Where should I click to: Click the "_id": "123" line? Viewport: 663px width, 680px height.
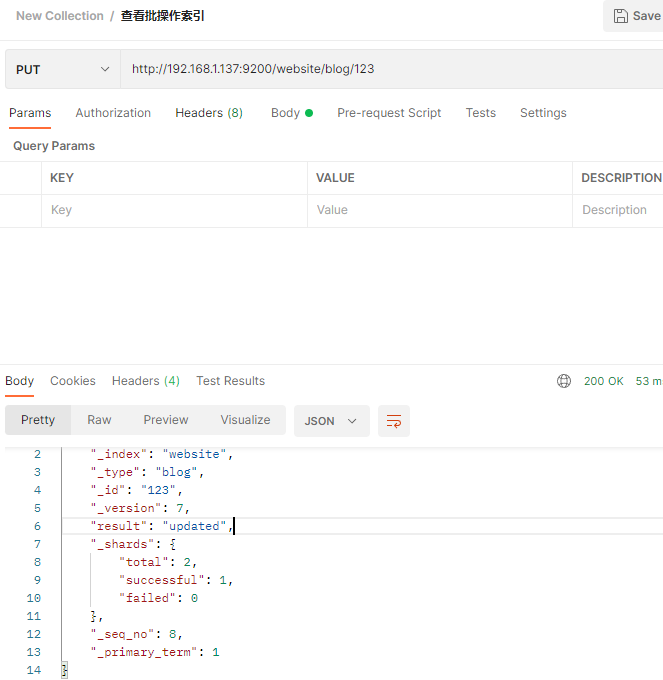(136, 490)
